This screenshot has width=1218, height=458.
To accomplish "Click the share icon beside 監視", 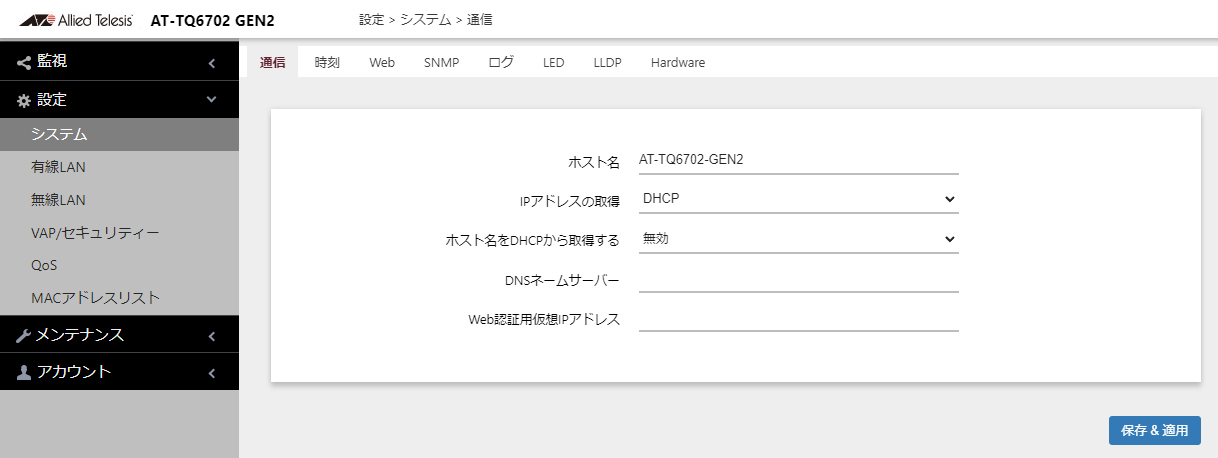I will pyautogui.click(x=24, y=62).
